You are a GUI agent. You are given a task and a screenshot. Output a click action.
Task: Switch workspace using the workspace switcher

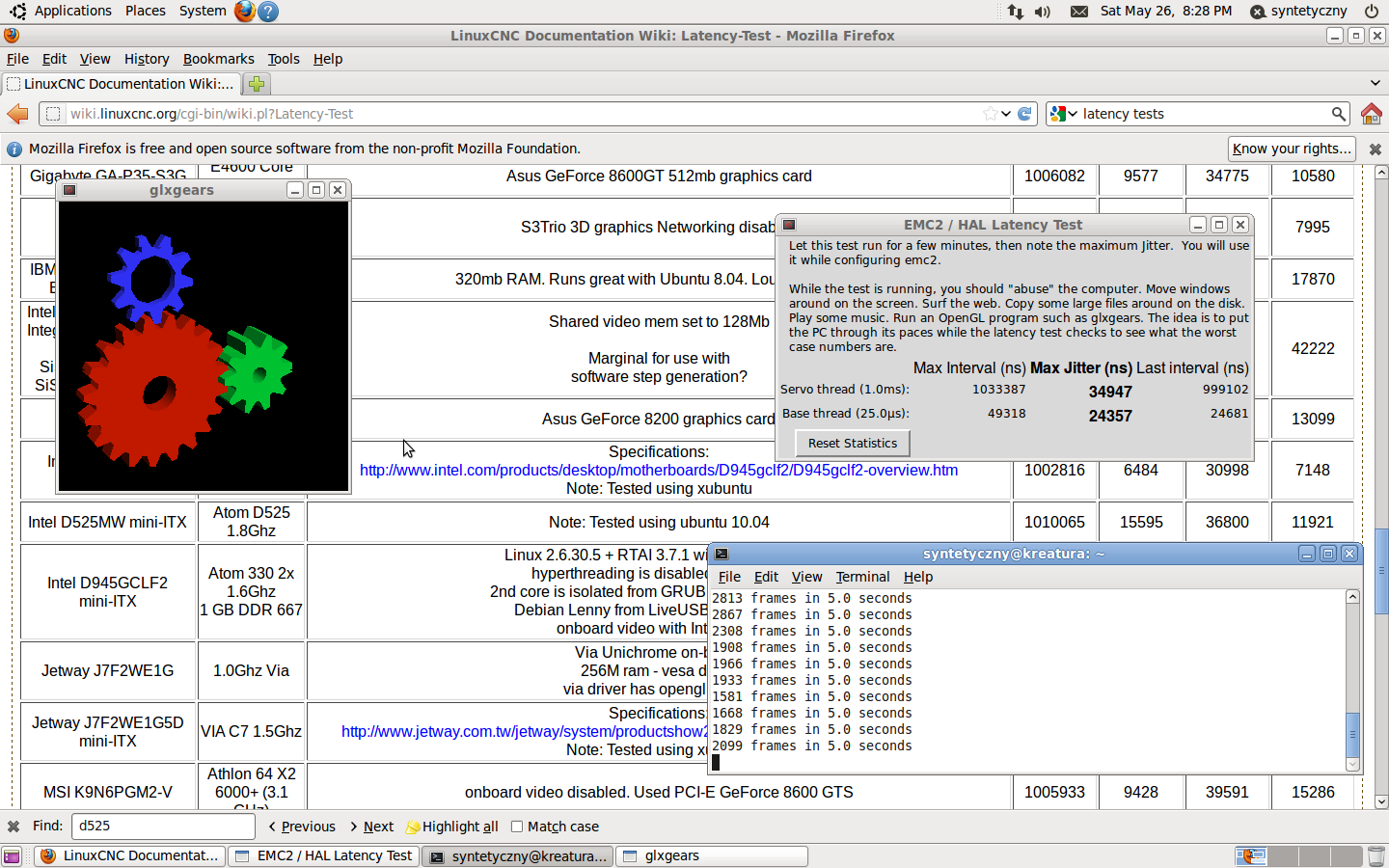1298,856
